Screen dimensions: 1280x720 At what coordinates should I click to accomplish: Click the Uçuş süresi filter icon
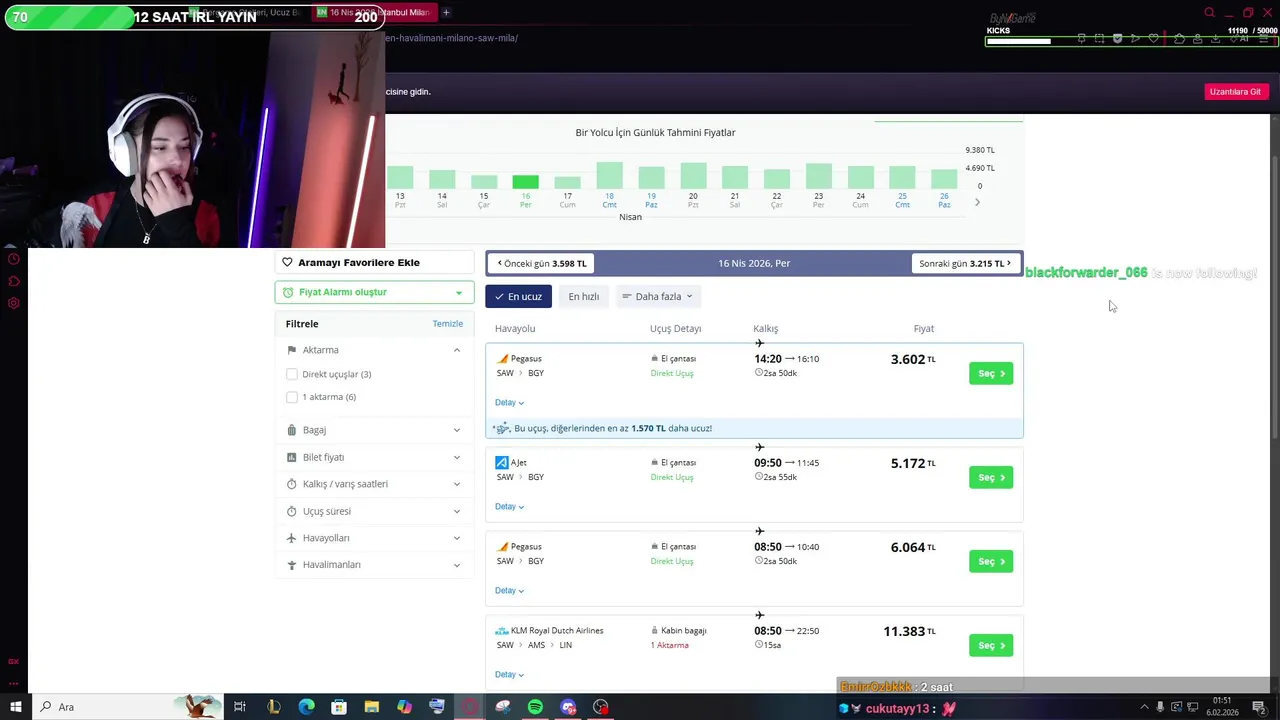pos(292,511)
